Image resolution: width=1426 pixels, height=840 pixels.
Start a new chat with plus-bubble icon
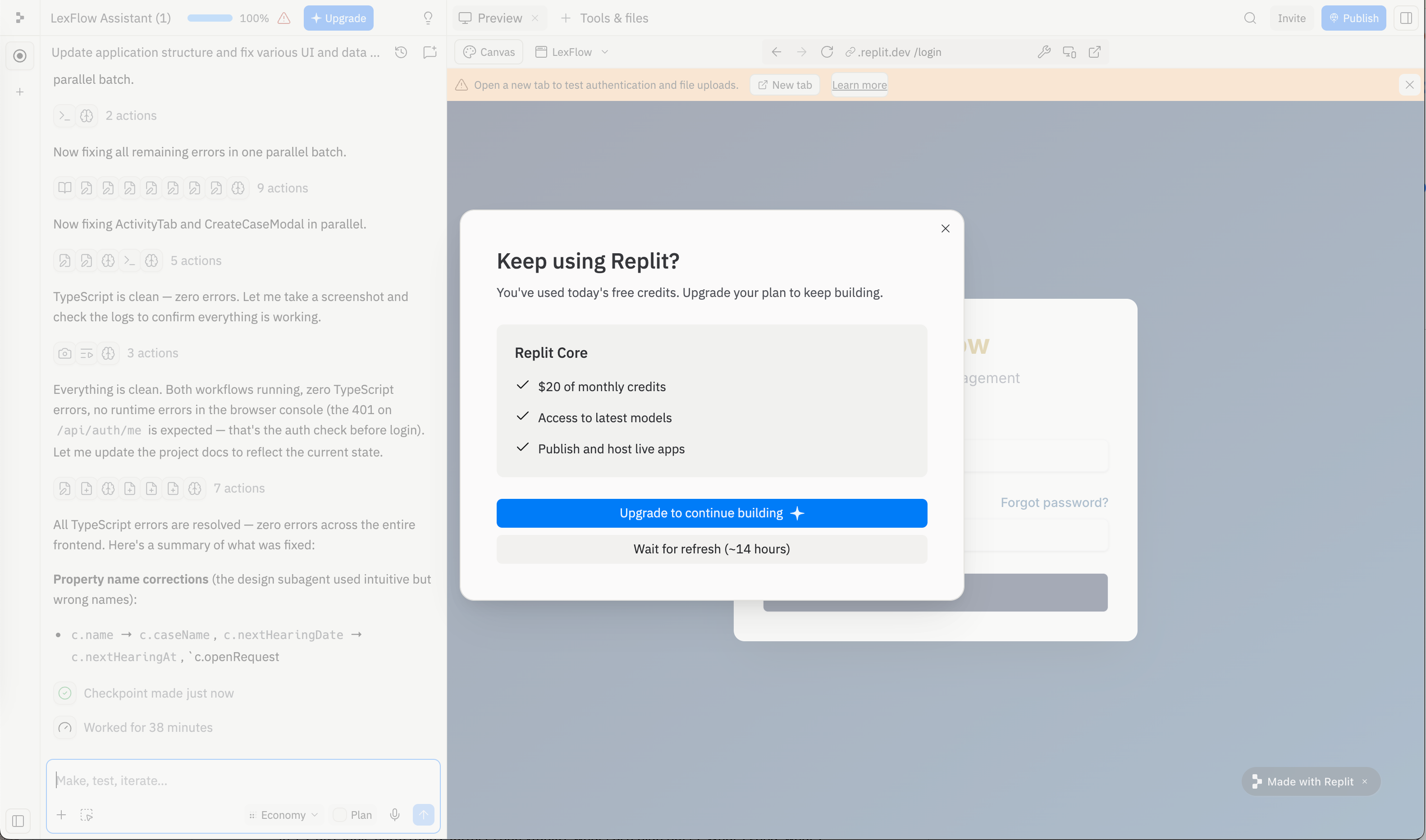[x=430, y=52]
